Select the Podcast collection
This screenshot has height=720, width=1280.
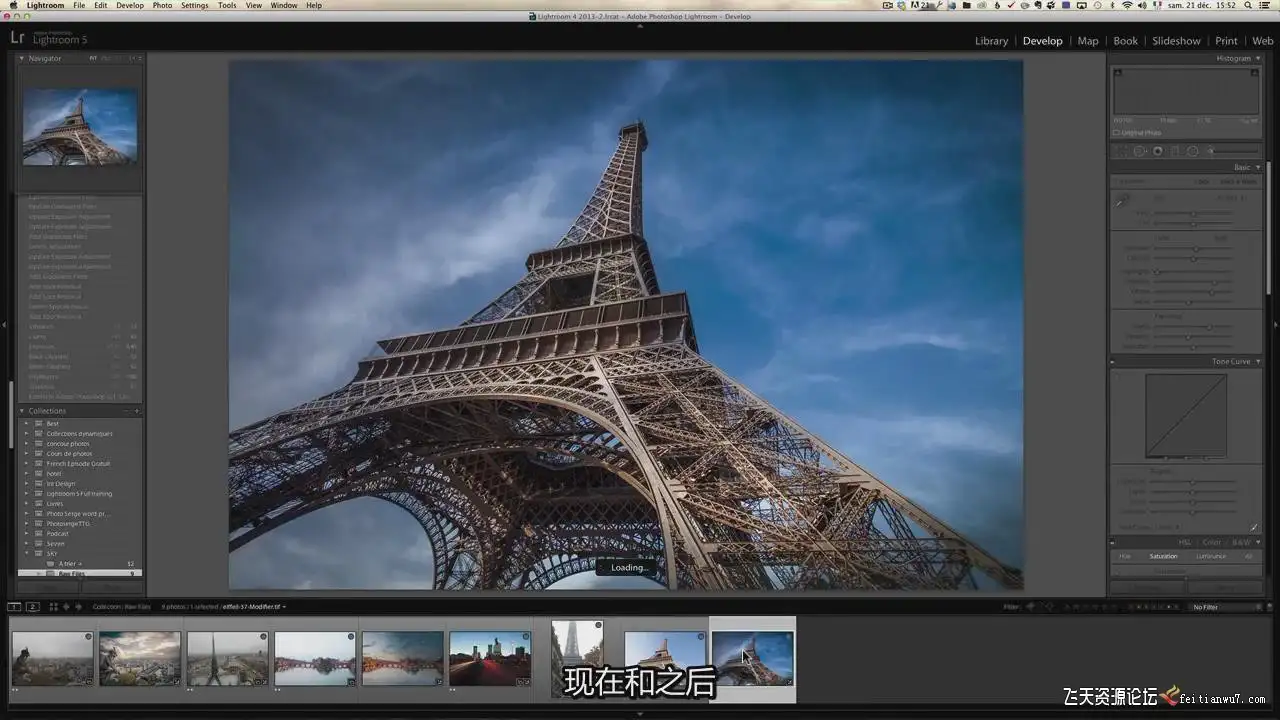tap(58, 534)
